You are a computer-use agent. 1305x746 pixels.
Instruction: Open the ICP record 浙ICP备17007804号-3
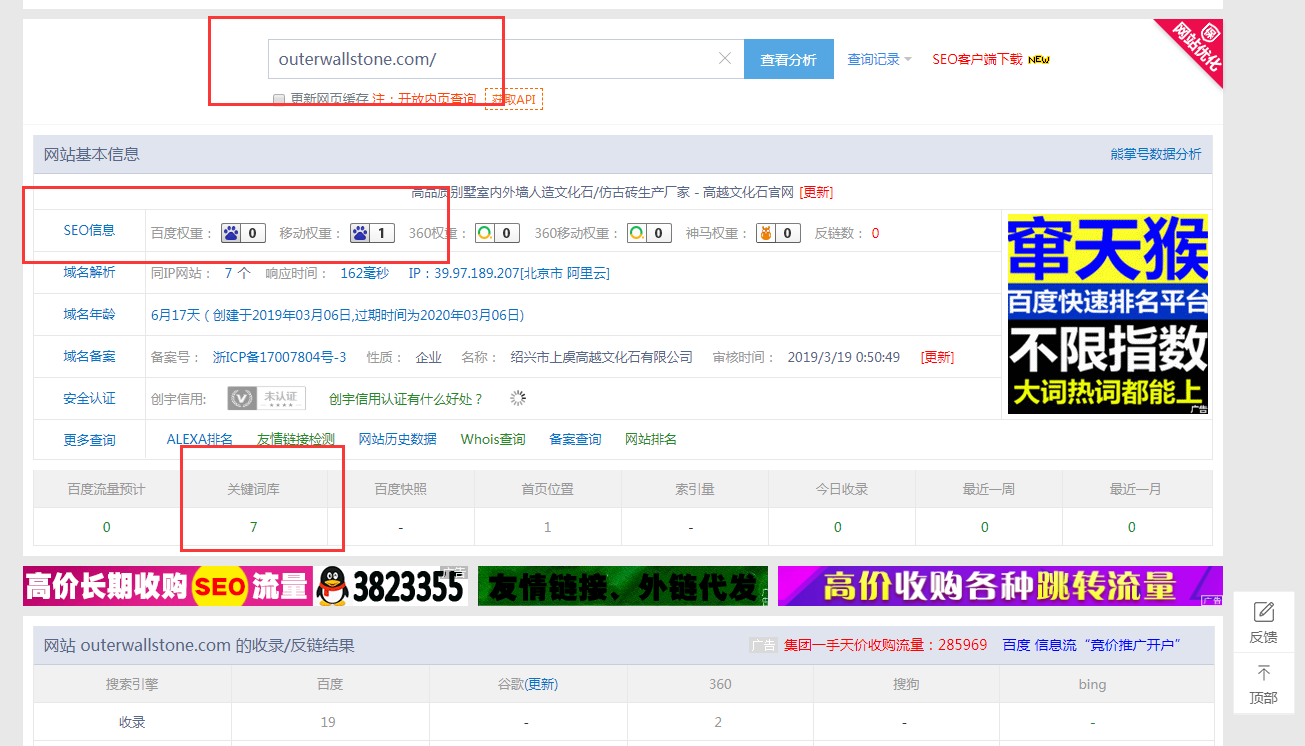tap(280, 357)
